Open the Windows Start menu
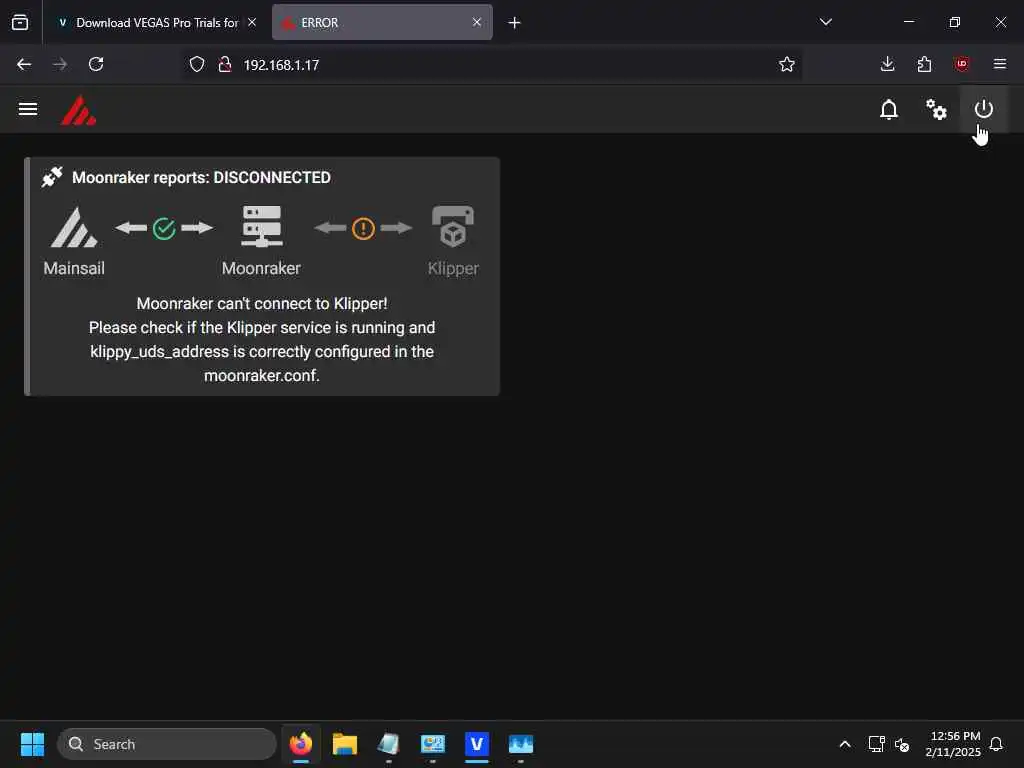The width and height of the screenshot is (1024, 768). click(x=32, y=744)
